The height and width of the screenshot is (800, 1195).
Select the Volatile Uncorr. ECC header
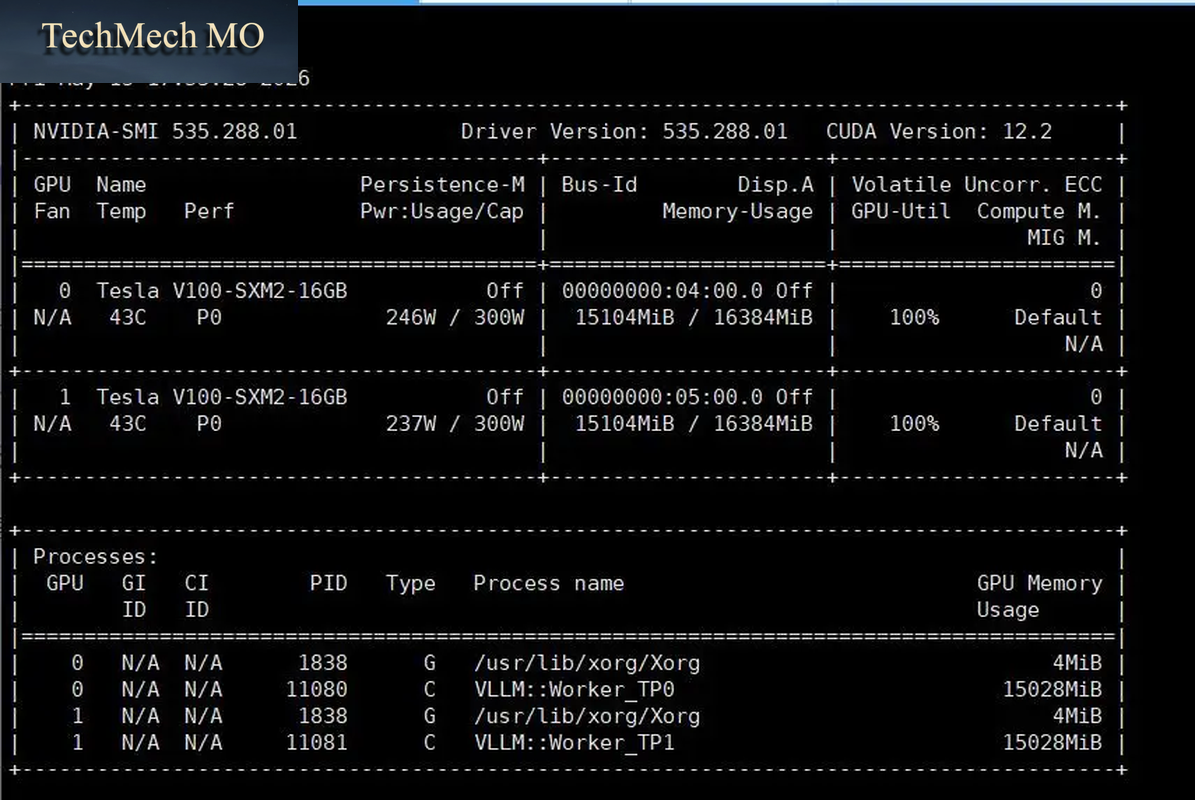976,184
